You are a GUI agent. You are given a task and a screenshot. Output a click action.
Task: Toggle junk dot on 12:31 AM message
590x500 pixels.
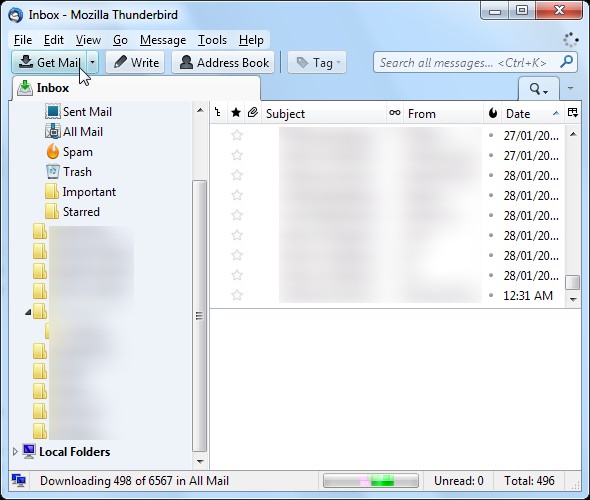click(x=491, y=296)
